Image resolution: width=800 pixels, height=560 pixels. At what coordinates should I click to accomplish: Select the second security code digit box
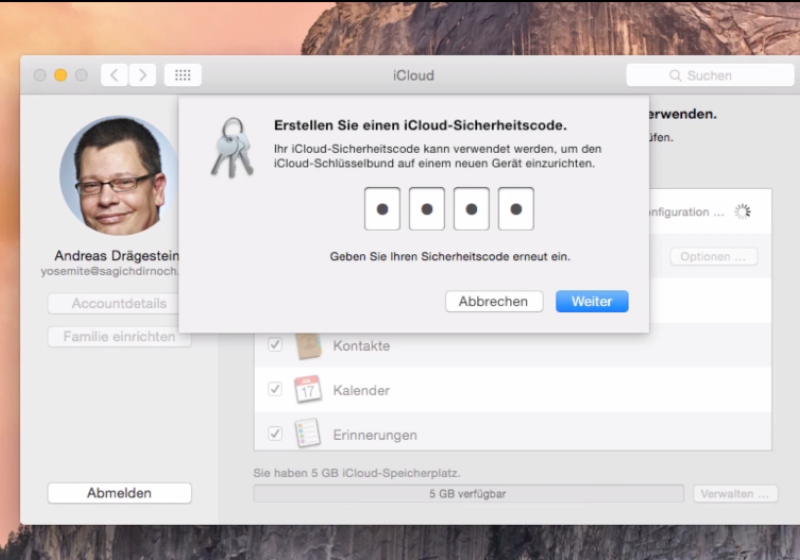click(x=427, y=209)
